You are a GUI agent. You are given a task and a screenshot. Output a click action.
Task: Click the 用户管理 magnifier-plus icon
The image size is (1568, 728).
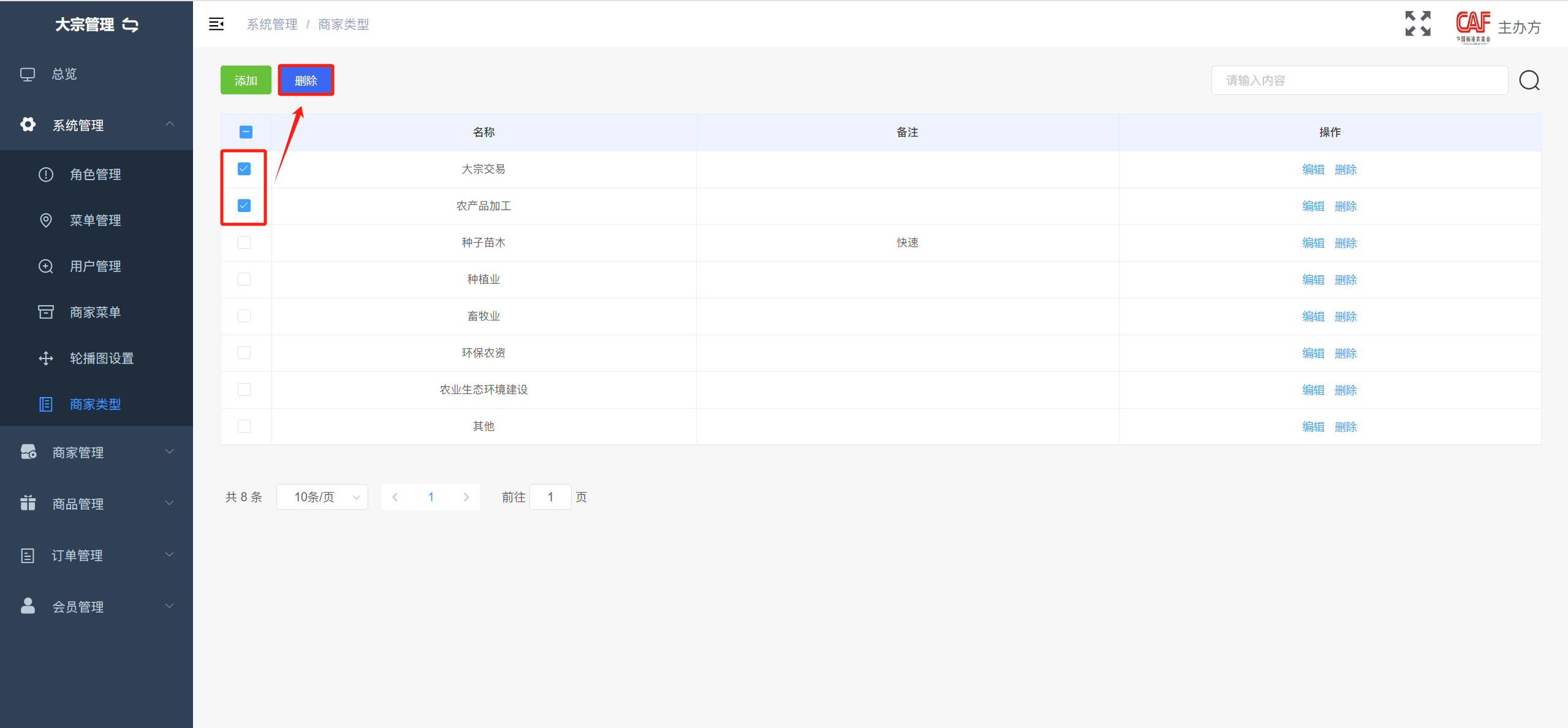click(x=46, y=267)
